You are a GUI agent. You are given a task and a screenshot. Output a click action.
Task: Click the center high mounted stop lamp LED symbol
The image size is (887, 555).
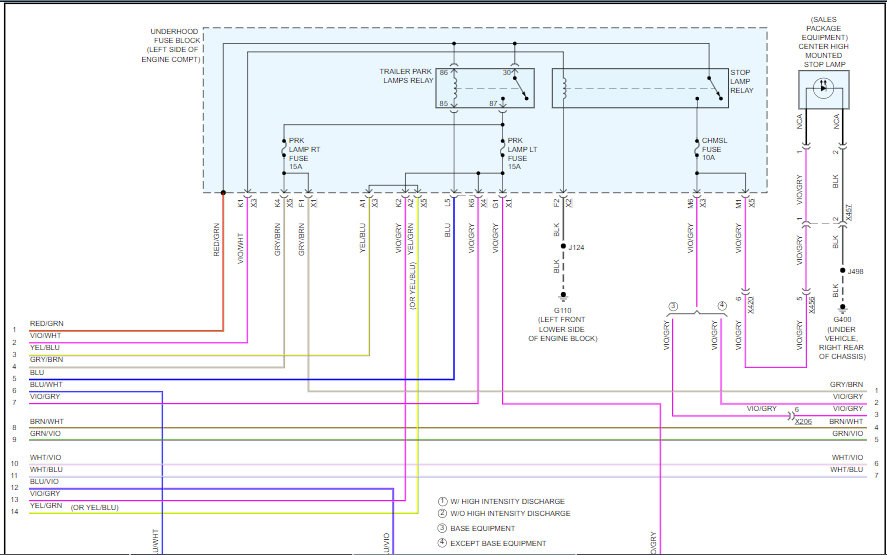pyautogui.click(x=823, y=88)
